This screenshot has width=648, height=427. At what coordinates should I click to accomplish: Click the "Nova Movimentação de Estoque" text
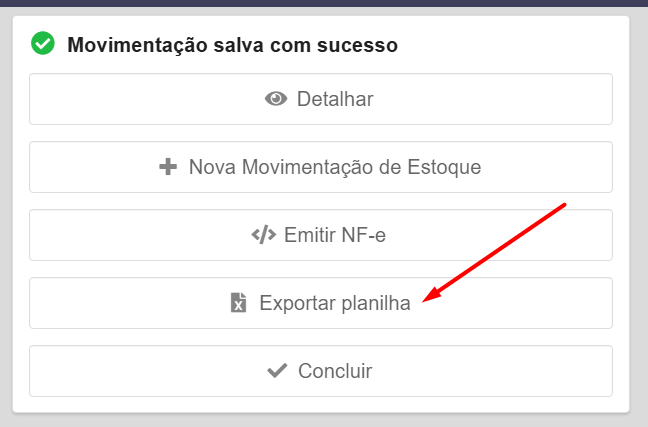pyautogui.click(x=335, y=167)
